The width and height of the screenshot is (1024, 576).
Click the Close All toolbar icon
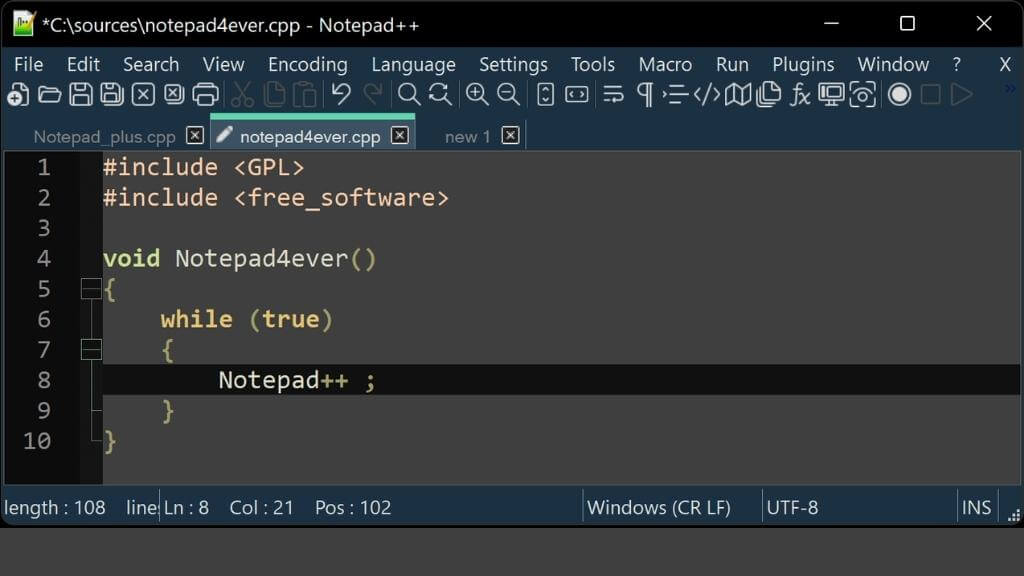pyautogui.click(x=174, y=95)
